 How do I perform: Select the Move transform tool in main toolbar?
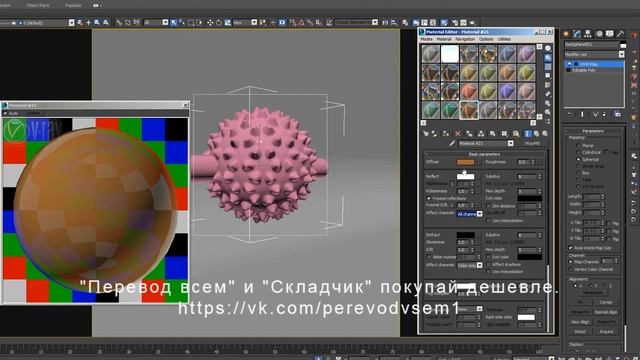(x=210, y=22)
